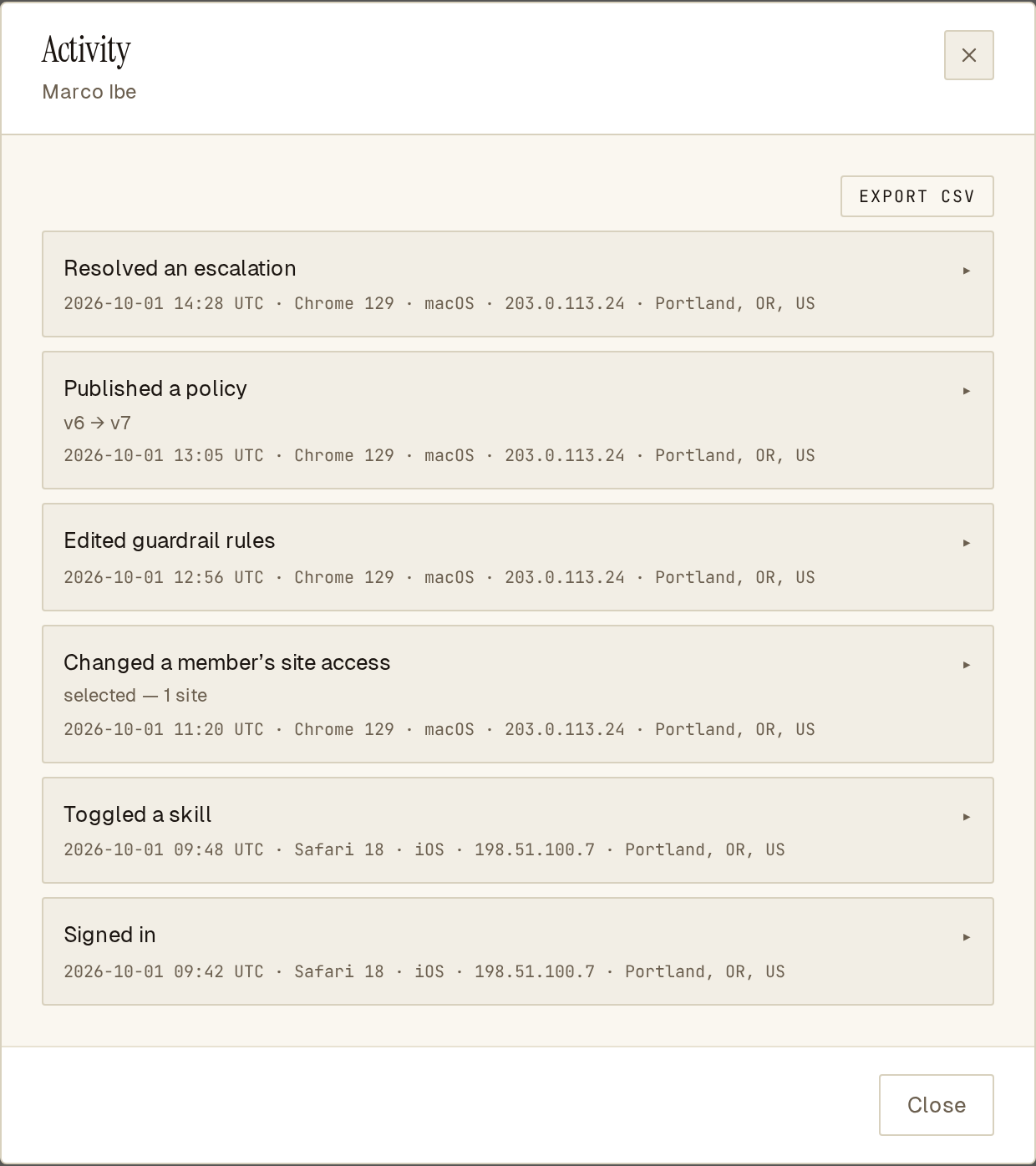Click the Activity dialog heading

86,50
